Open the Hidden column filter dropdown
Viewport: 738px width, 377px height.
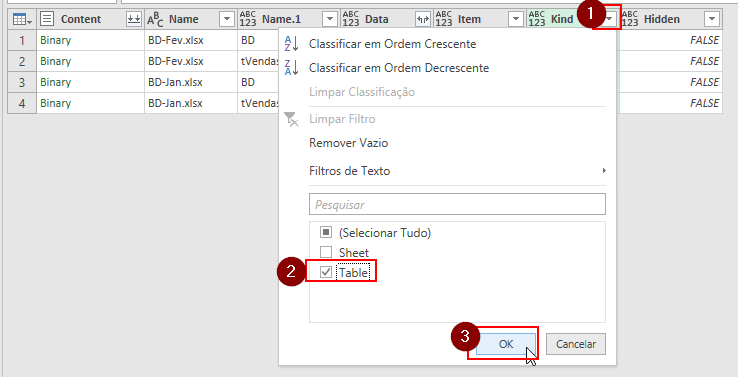(712, 19)
